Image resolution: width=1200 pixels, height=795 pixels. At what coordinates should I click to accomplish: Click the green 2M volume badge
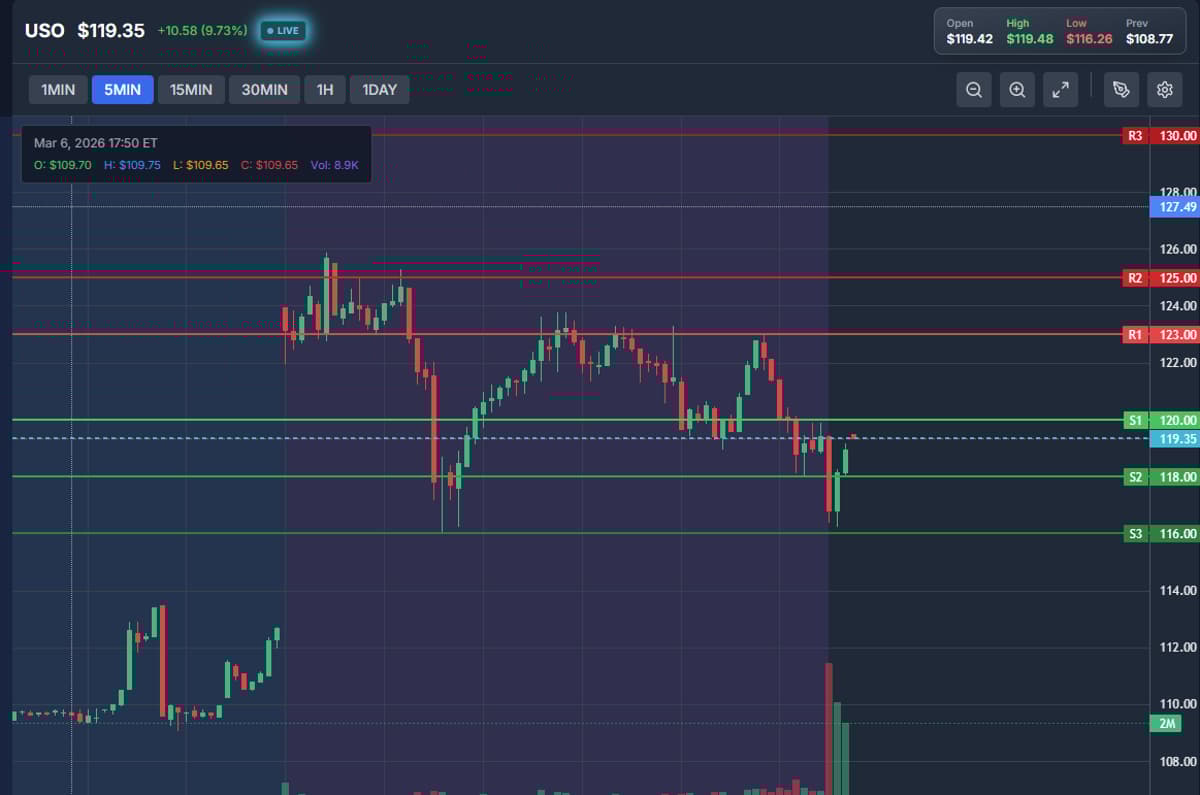coord(1166,722)
